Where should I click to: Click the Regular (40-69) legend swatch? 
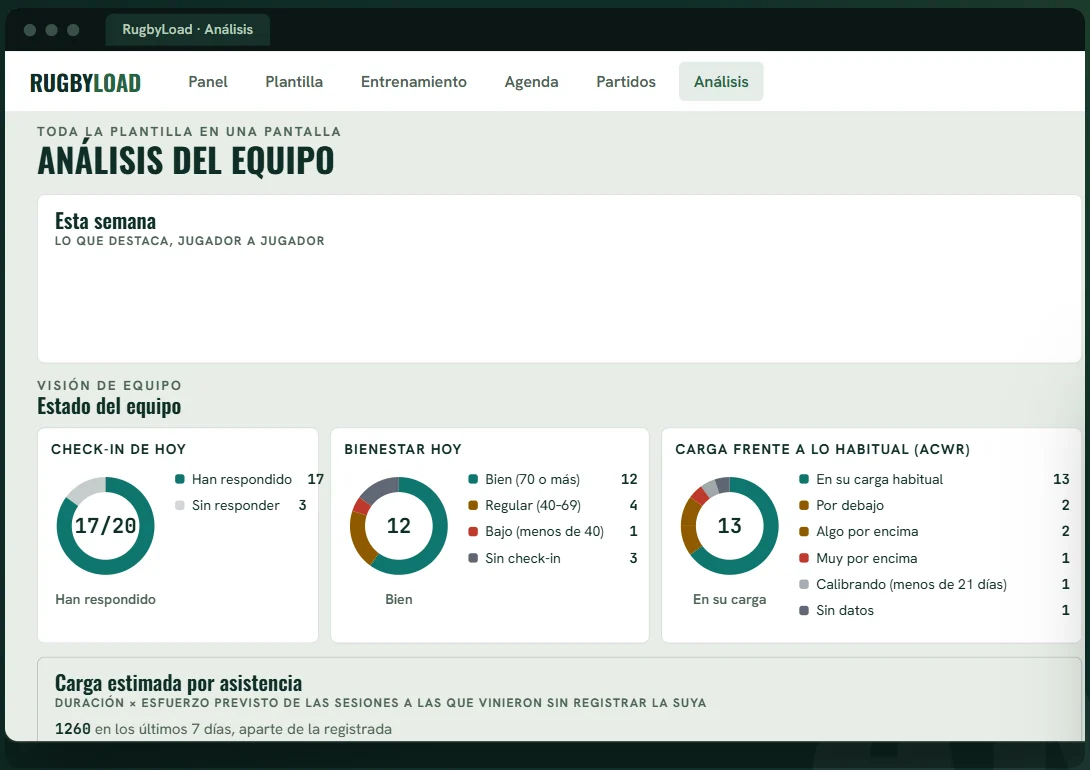(473, 505)
